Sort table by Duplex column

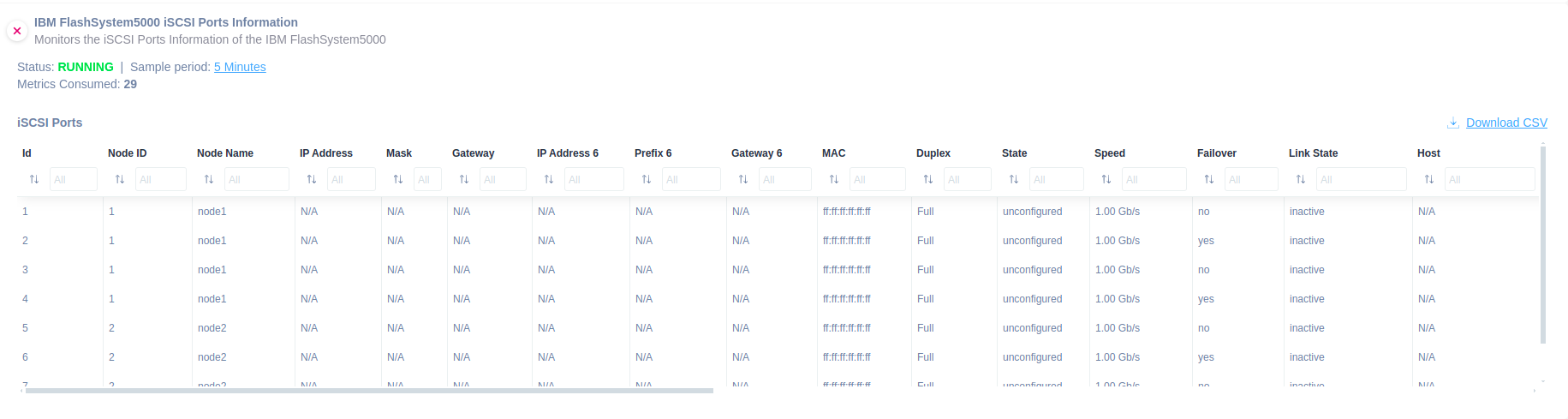pos(928,179)
